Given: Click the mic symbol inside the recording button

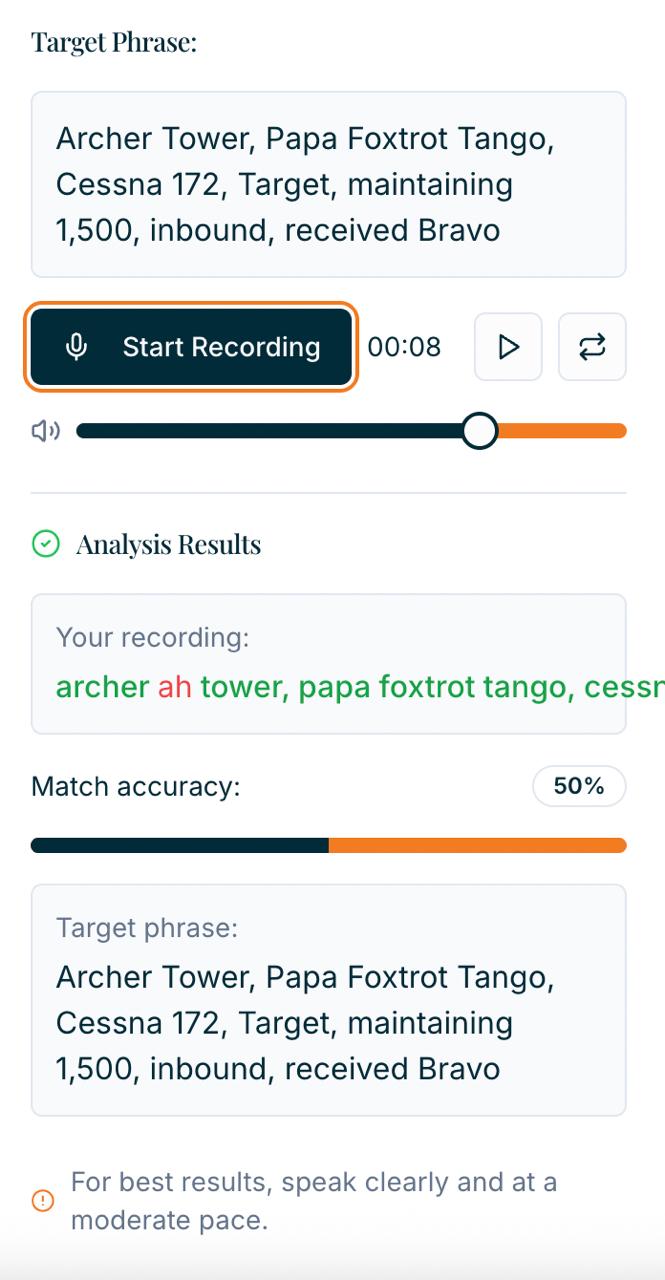Looking at the screenshot, I should point(77,347).
